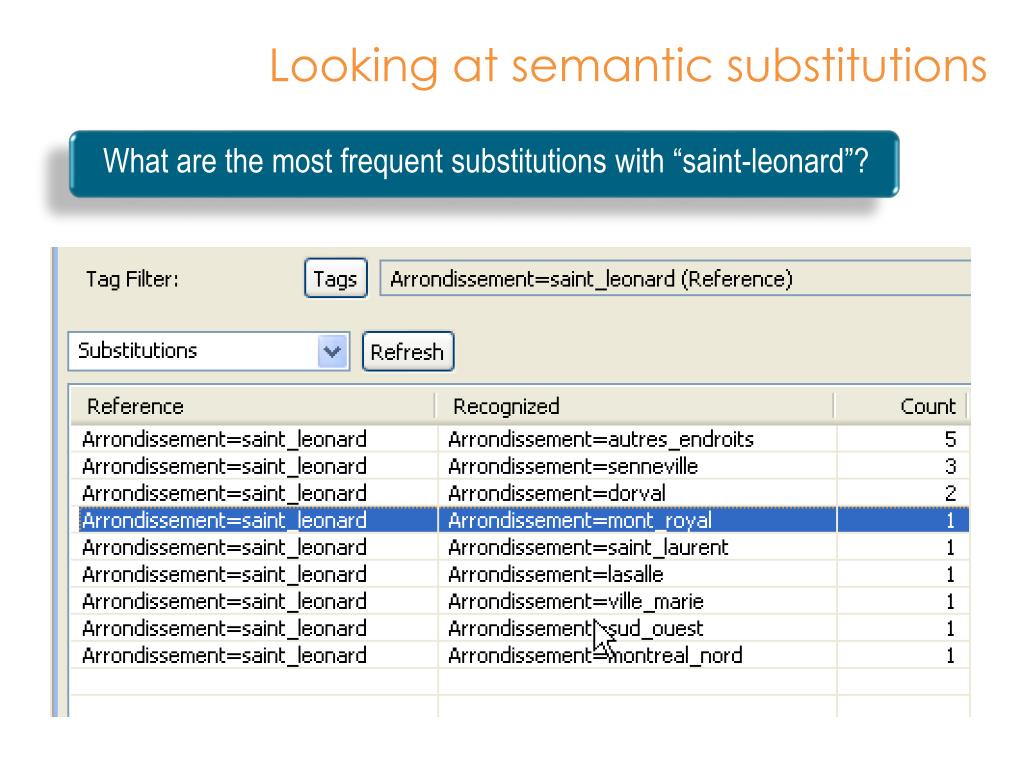Open the Substitutions dropdown arrow
The image size is (1024, 768).
[332, 352]
